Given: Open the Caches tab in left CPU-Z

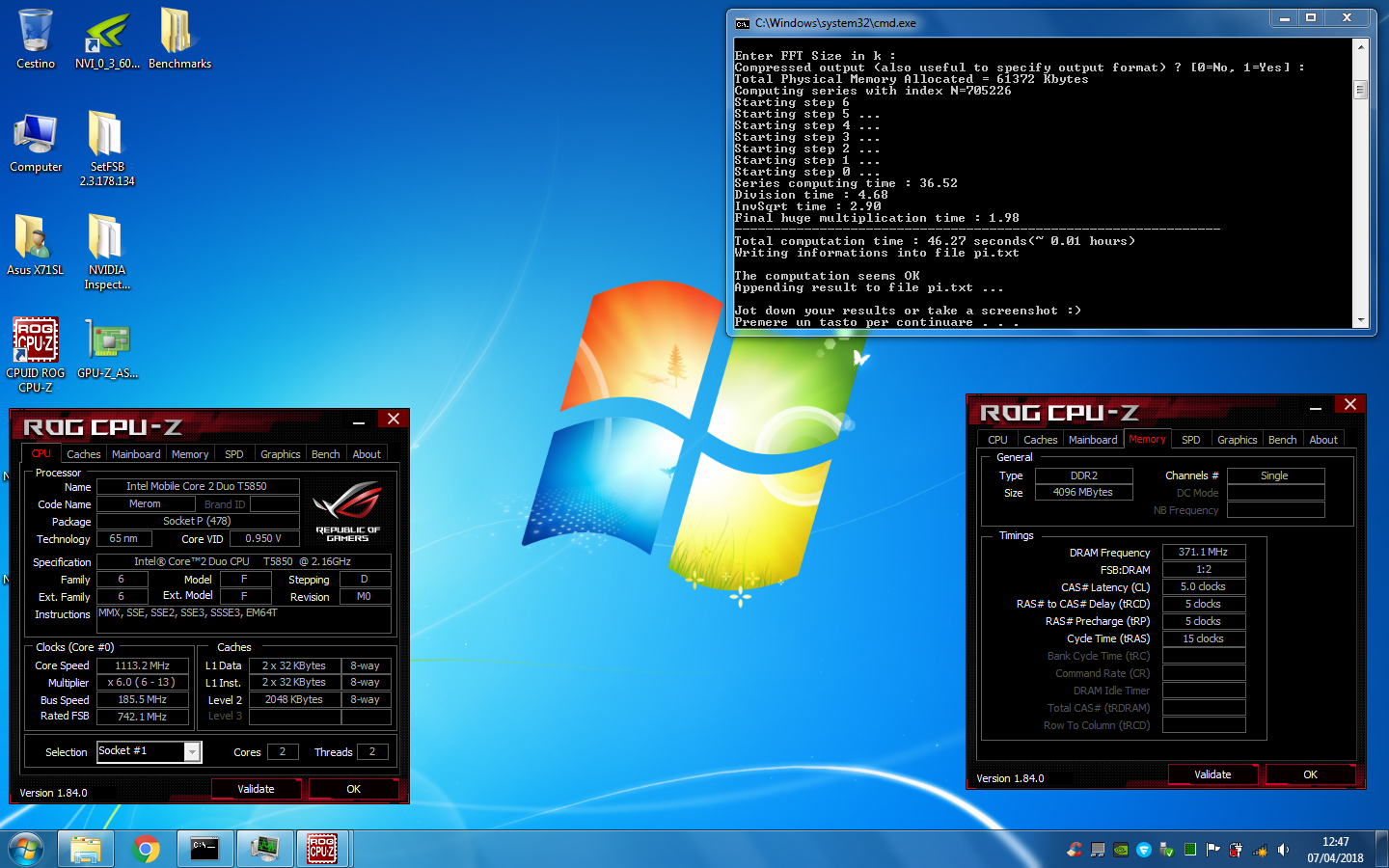Looking at the screenshot, I should click(x=84, y=454).
